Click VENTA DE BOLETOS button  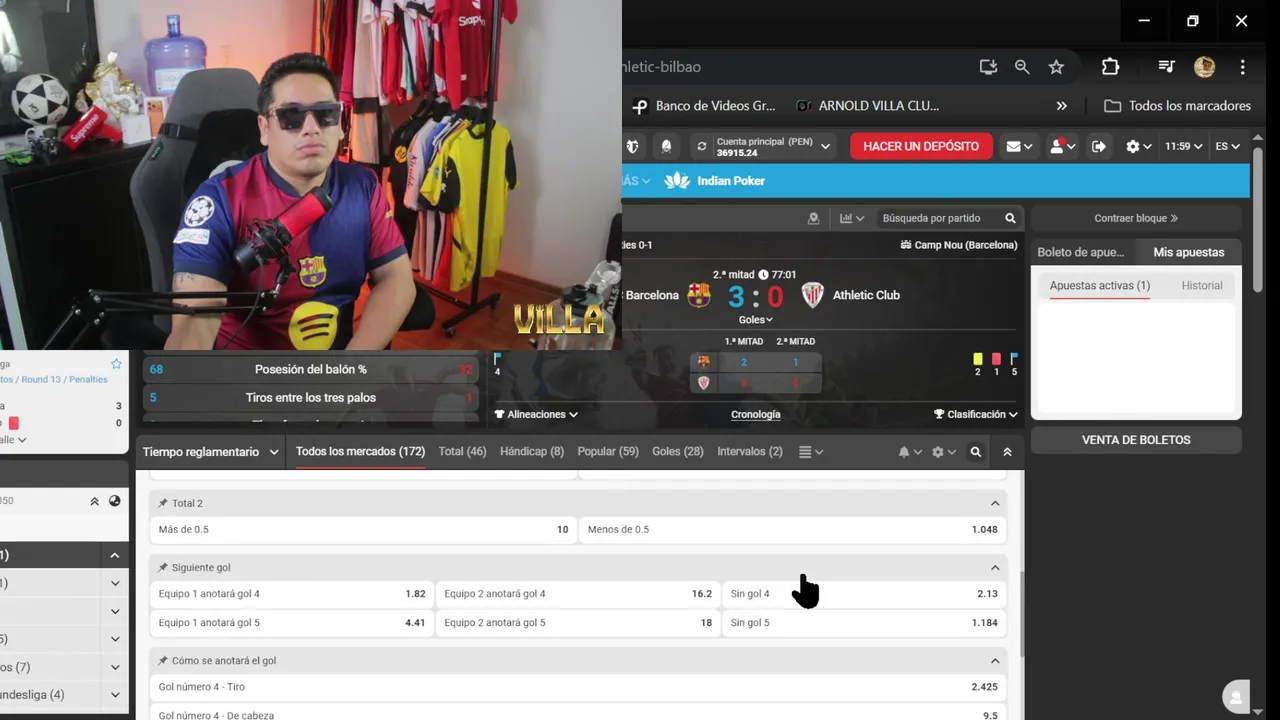(1136, 440)
